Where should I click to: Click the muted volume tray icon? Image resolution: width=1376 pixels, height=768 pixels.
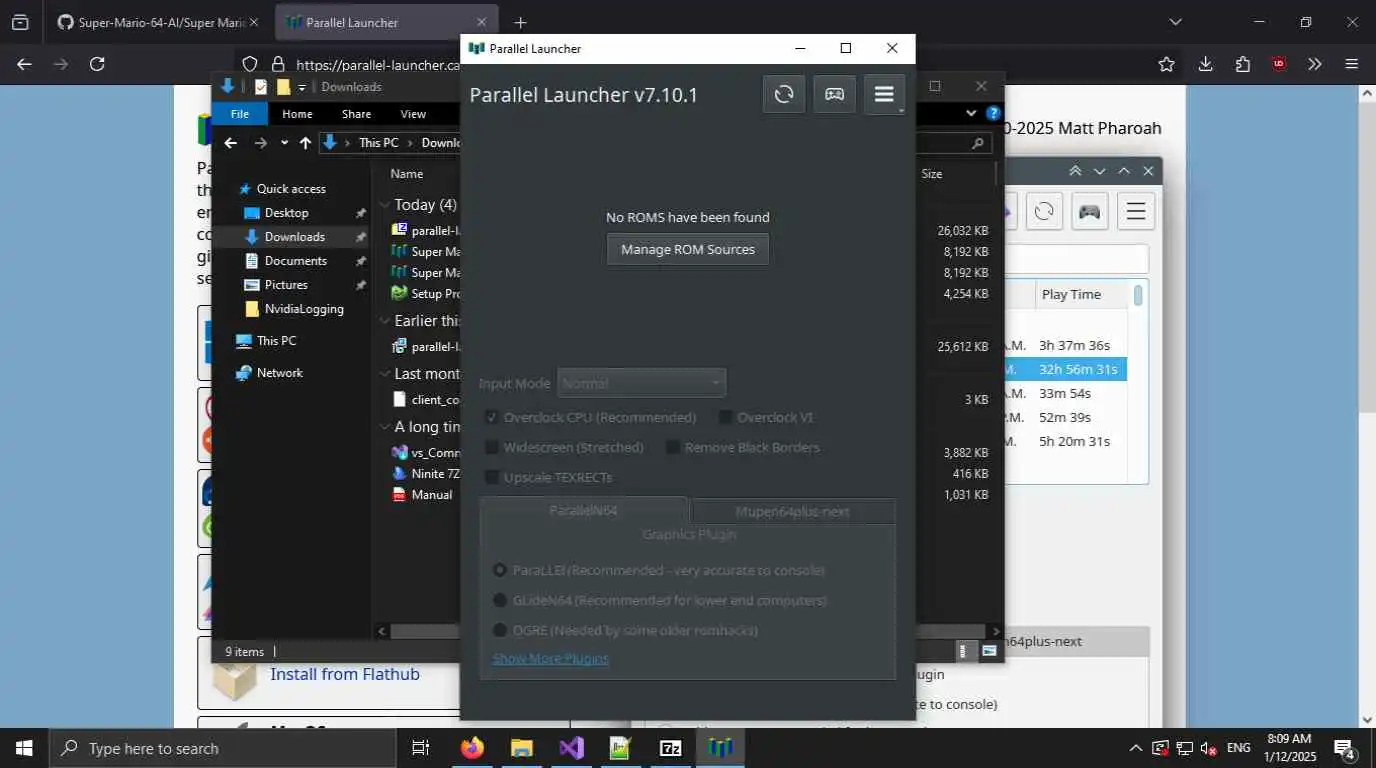[x=1208, y=748]
